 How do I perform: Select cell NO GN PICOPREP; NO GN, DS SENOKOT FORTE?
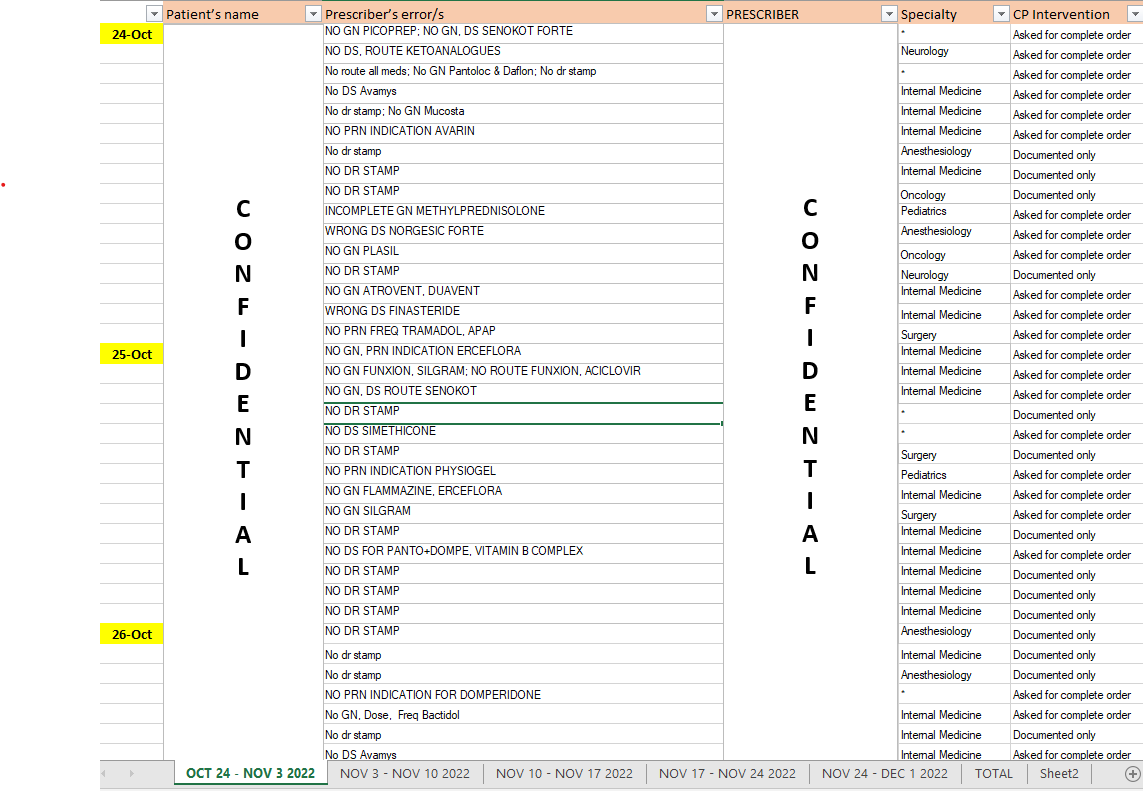523,34
